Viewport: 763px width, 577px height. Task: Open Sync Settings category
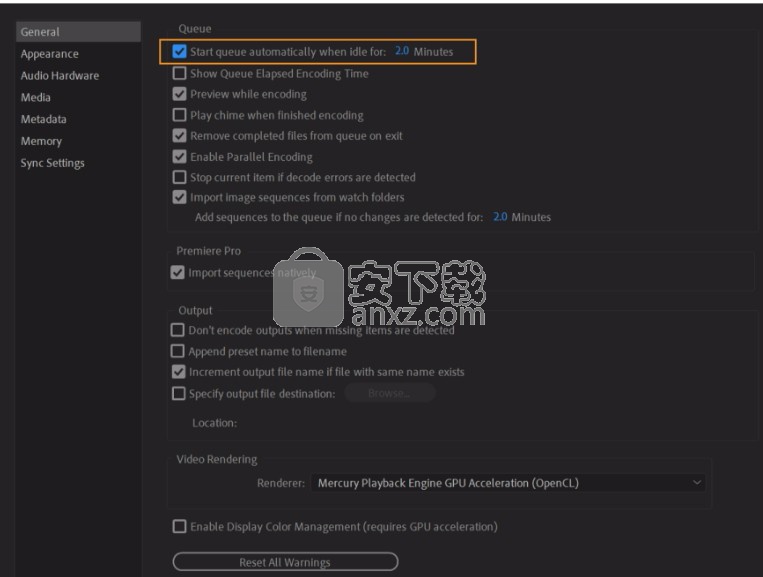point(52,163)
